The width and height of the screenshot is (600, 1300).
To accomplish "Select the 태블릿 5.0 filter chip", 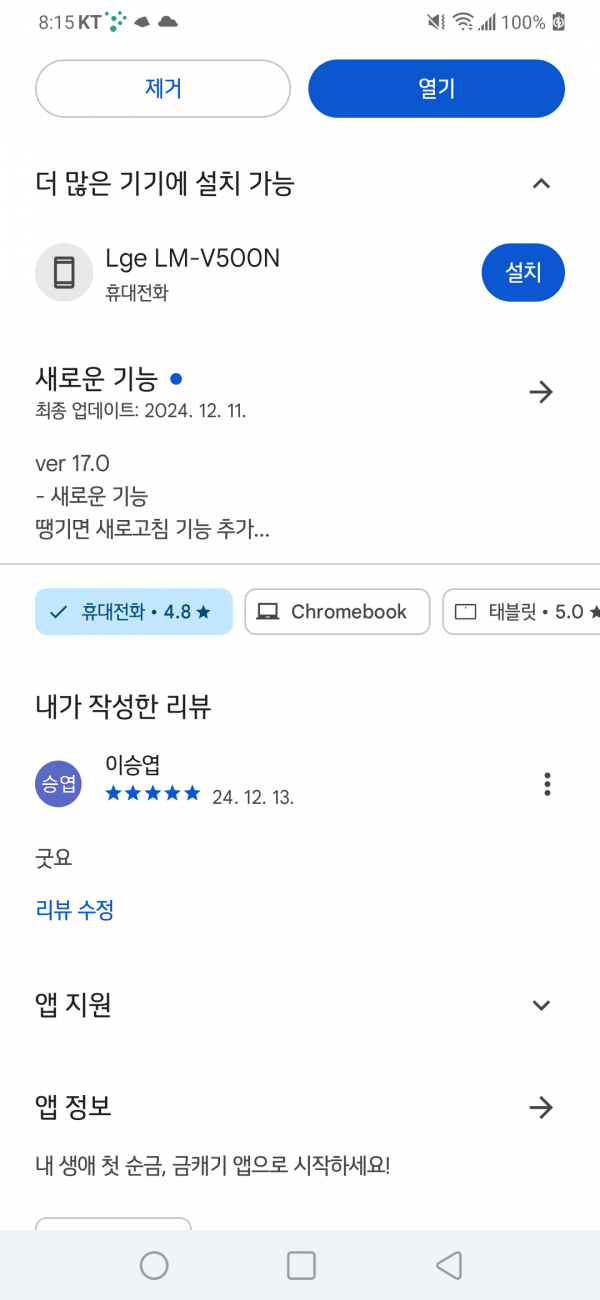I will click(521, 612).
